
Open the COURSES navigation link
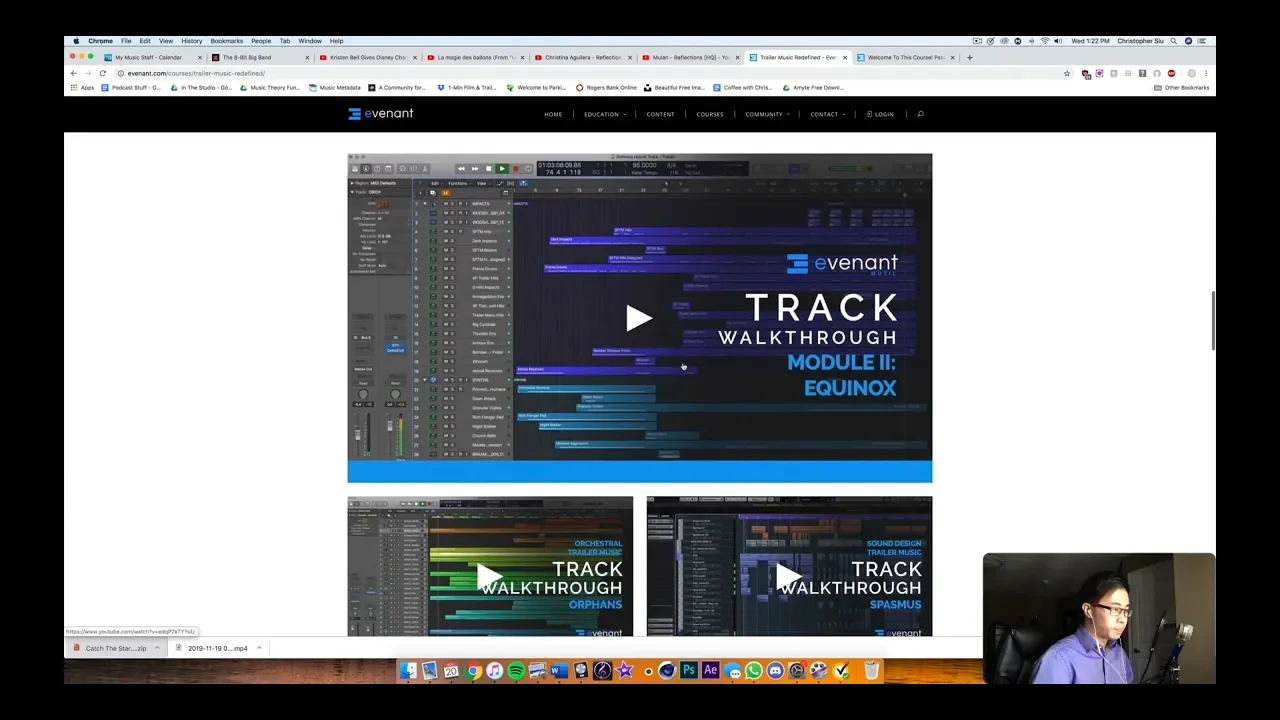[710, 114]
